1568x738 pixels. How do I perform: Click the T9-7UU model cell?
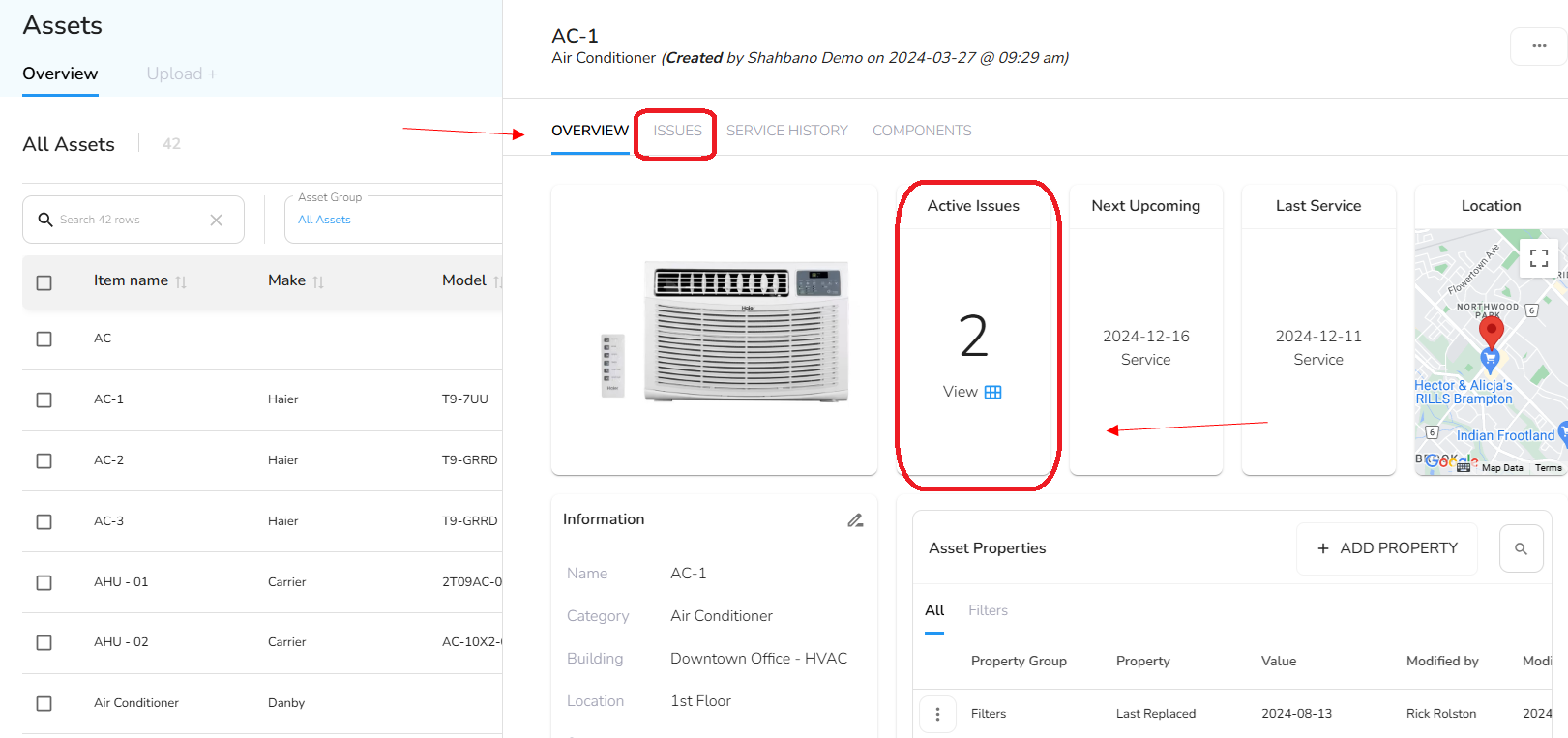(x=465, y=399)
